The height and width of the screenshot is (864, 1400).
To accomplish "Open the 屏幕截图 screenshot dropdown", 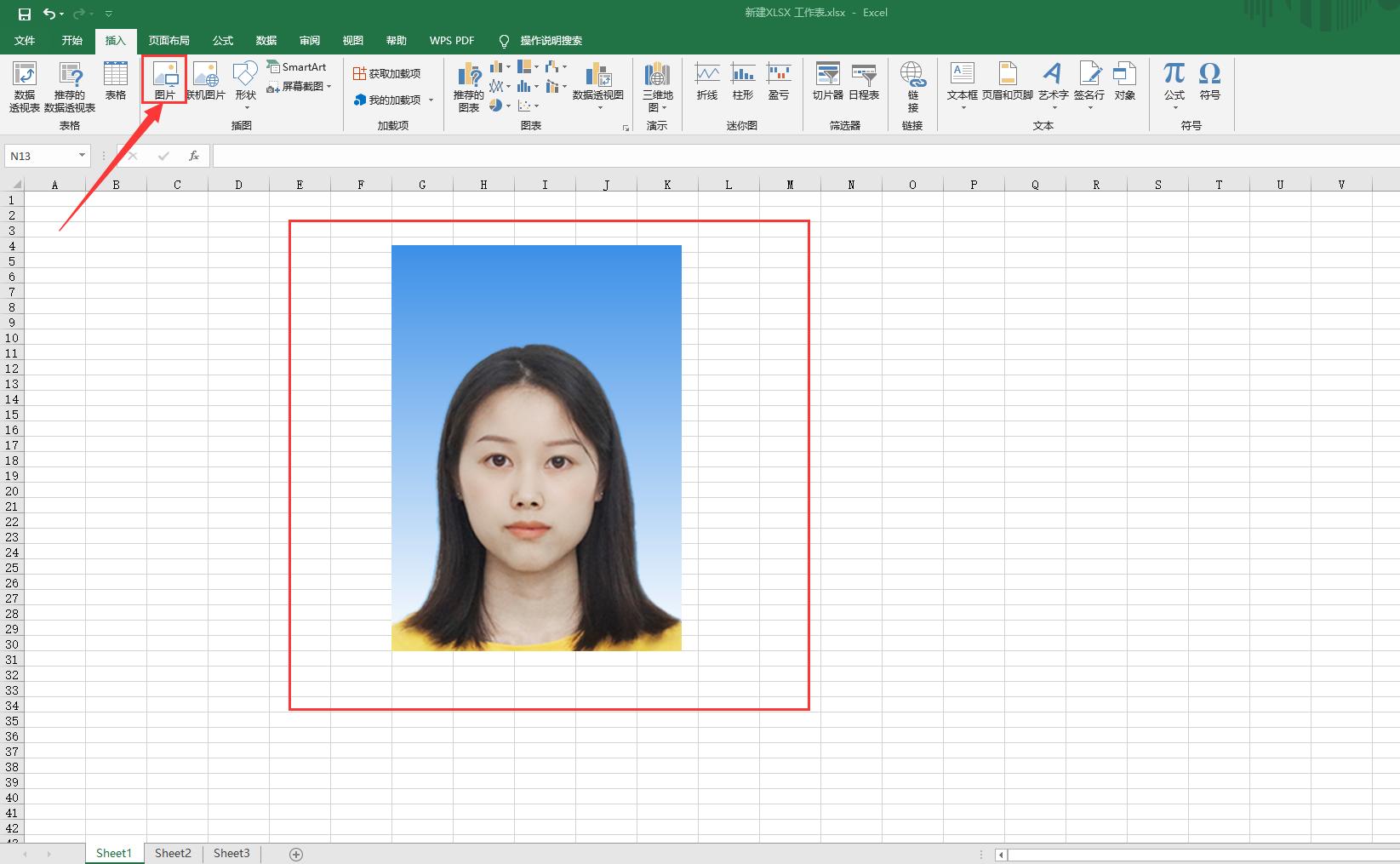I will (329, 87).
